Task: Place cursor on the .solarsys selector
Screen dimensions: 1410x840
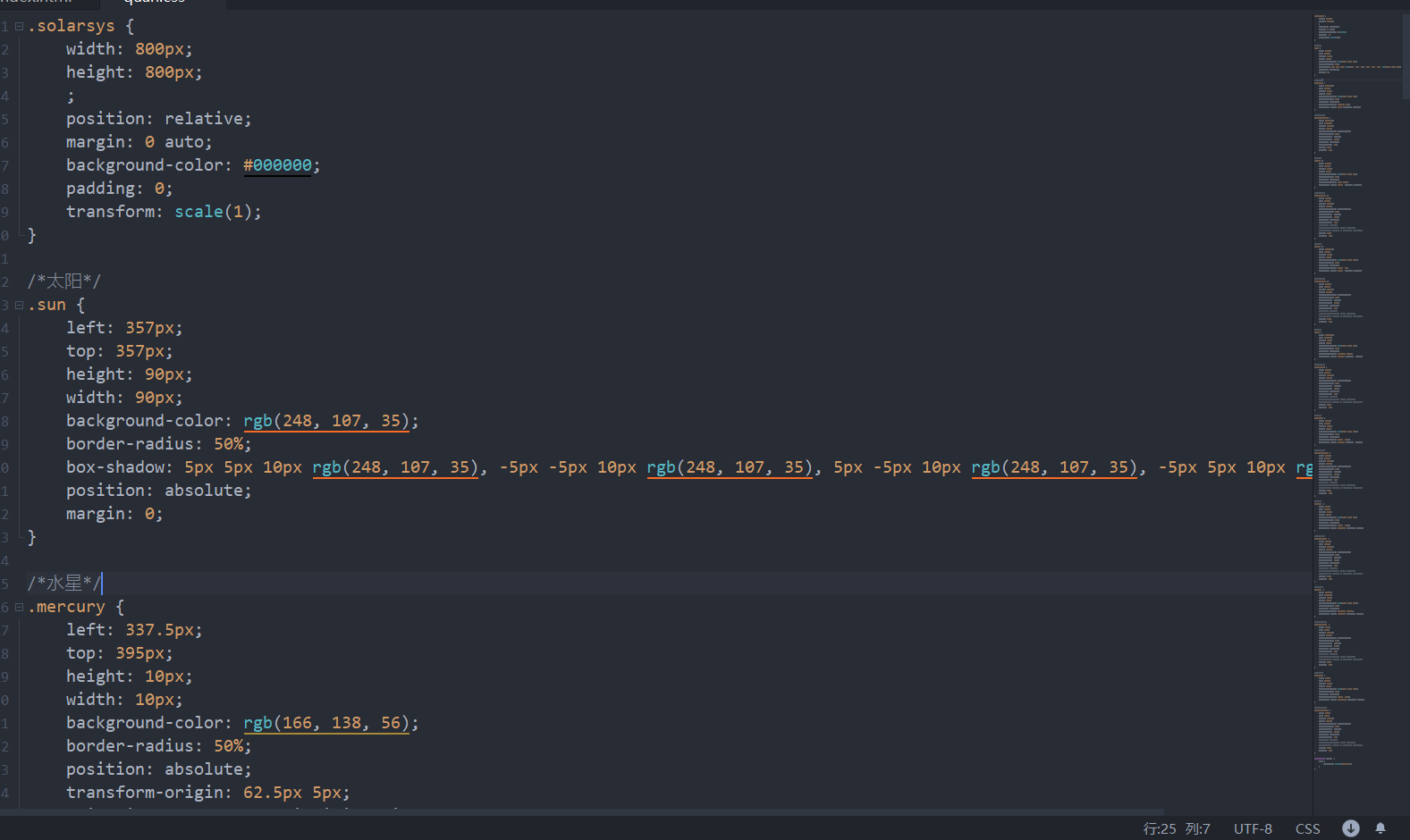Action: pyautogui.click(x=71, y=26)
